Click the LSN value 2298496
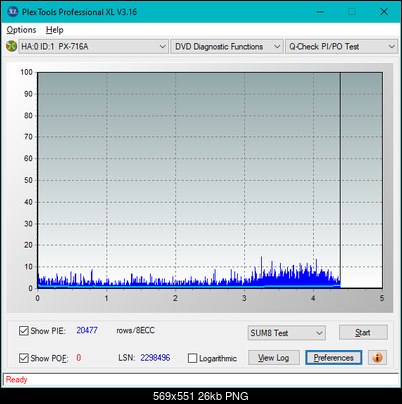Viewport: 402px width, 404px height. pyautogui.click(x=155, y=358)
